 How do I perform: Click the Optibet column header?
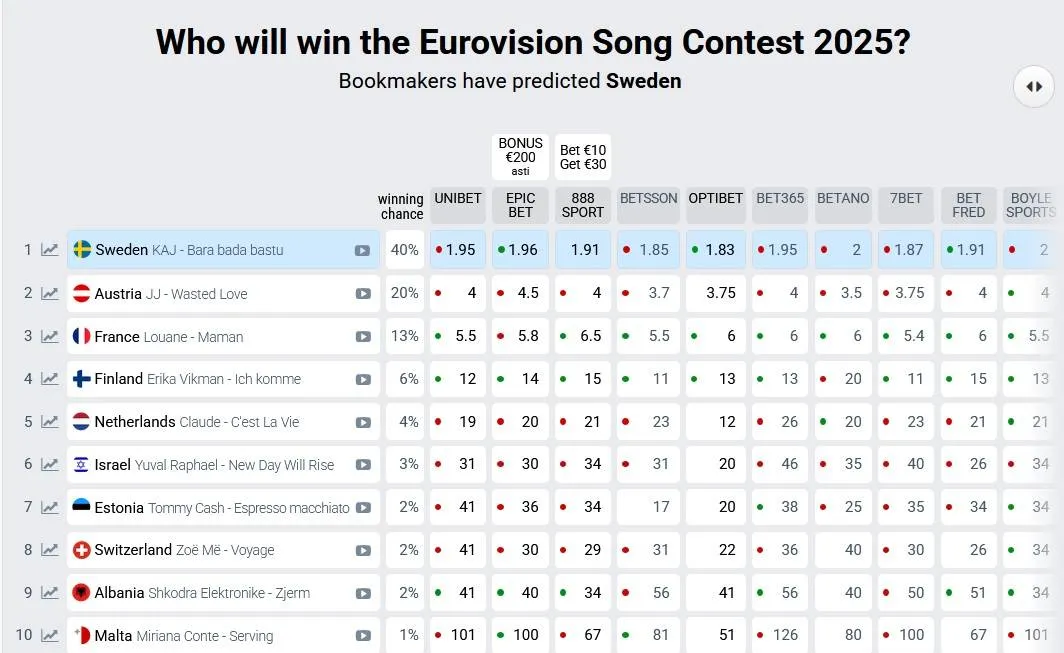pyautogui.click(x=716, y=205)
